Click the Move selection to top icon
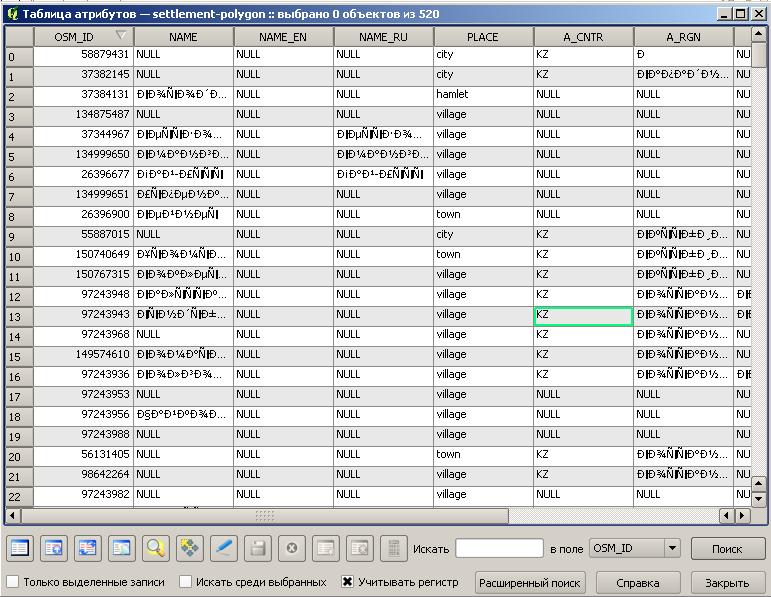The height and width of the screenshot is (597, 771). tap(54, 548)
